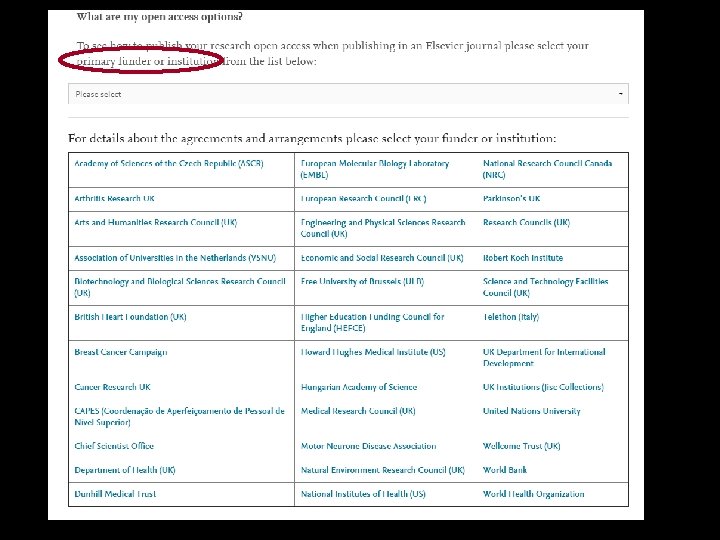This screenshot has width=720, height=540.
Task: Open World Health Organization link
Action: pos(534,494)
